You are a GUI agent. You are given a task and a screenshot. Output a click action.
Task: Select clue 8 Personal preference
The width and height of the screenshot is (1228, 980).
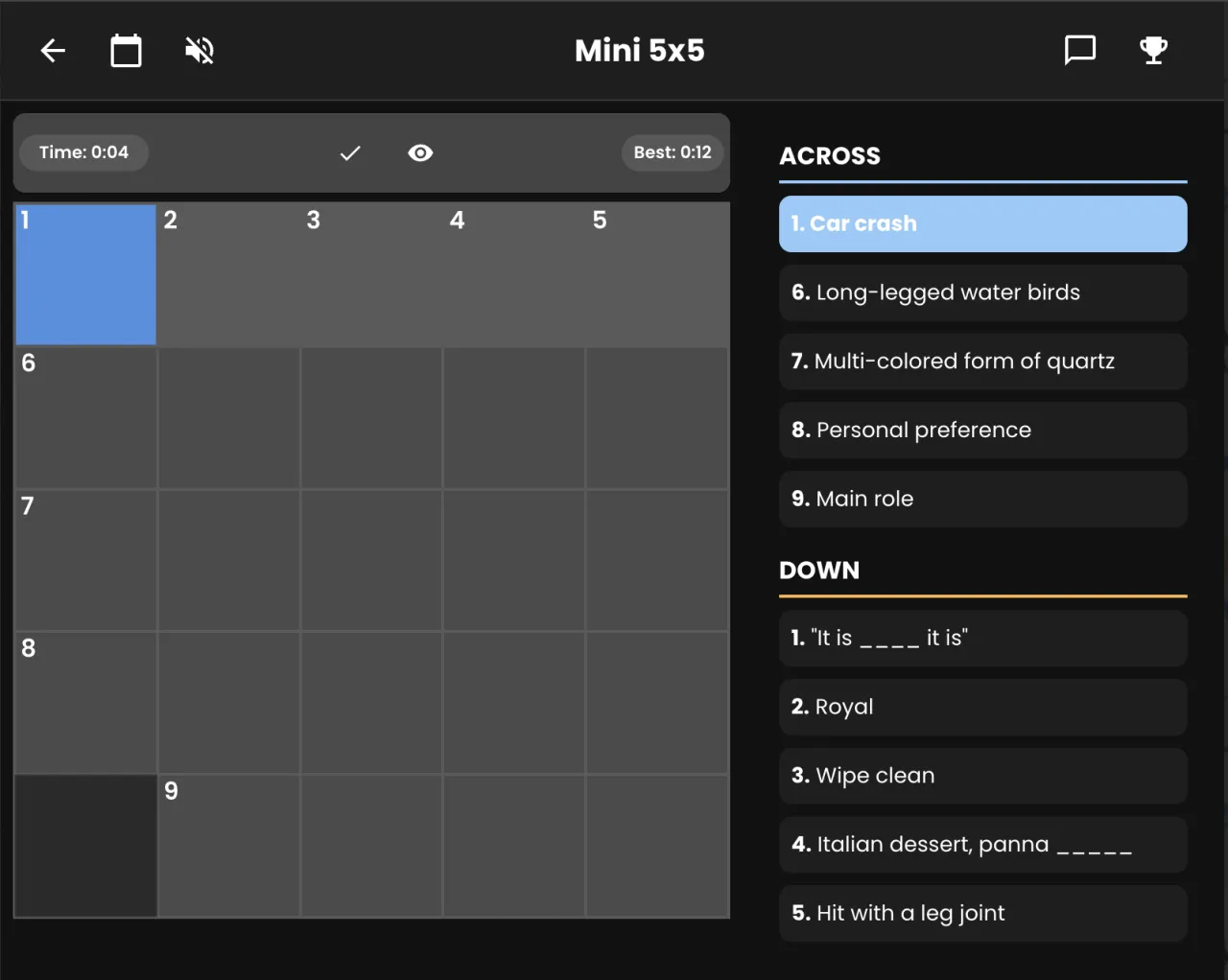tap(982, 431)
